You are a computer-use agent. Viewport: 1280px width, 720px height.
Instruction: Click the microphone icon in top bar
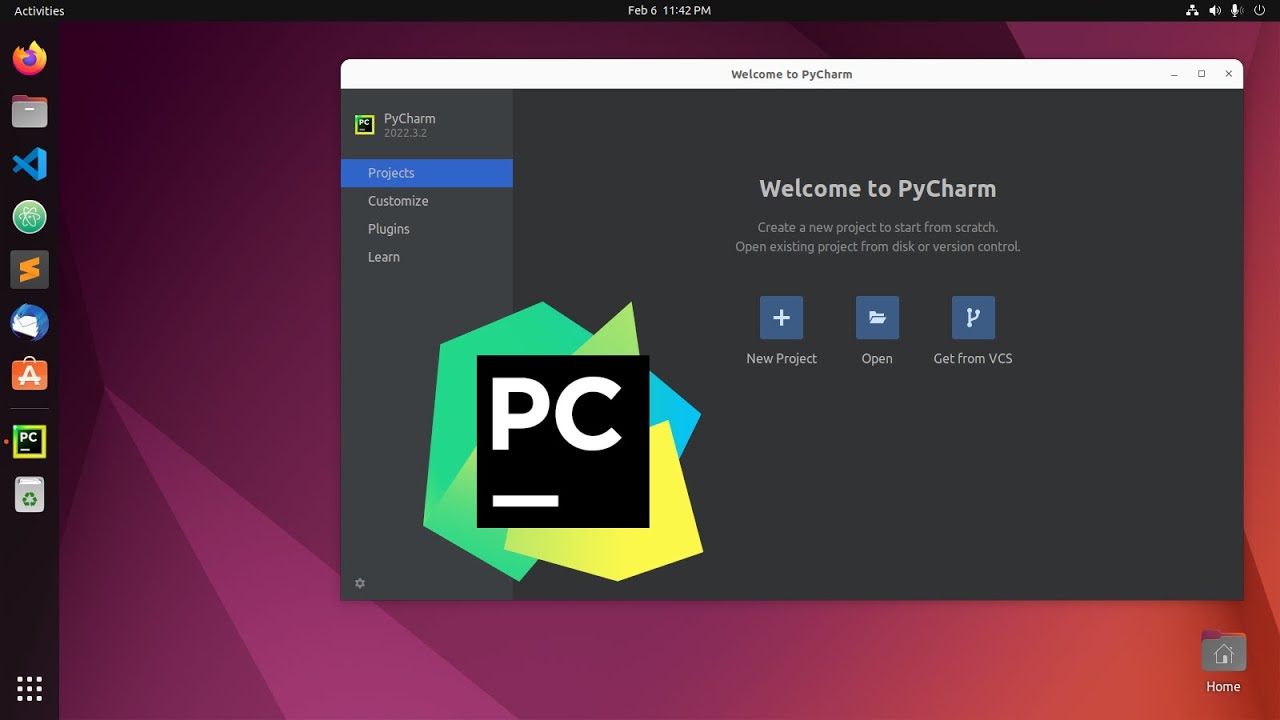(x=1237, y=10)
